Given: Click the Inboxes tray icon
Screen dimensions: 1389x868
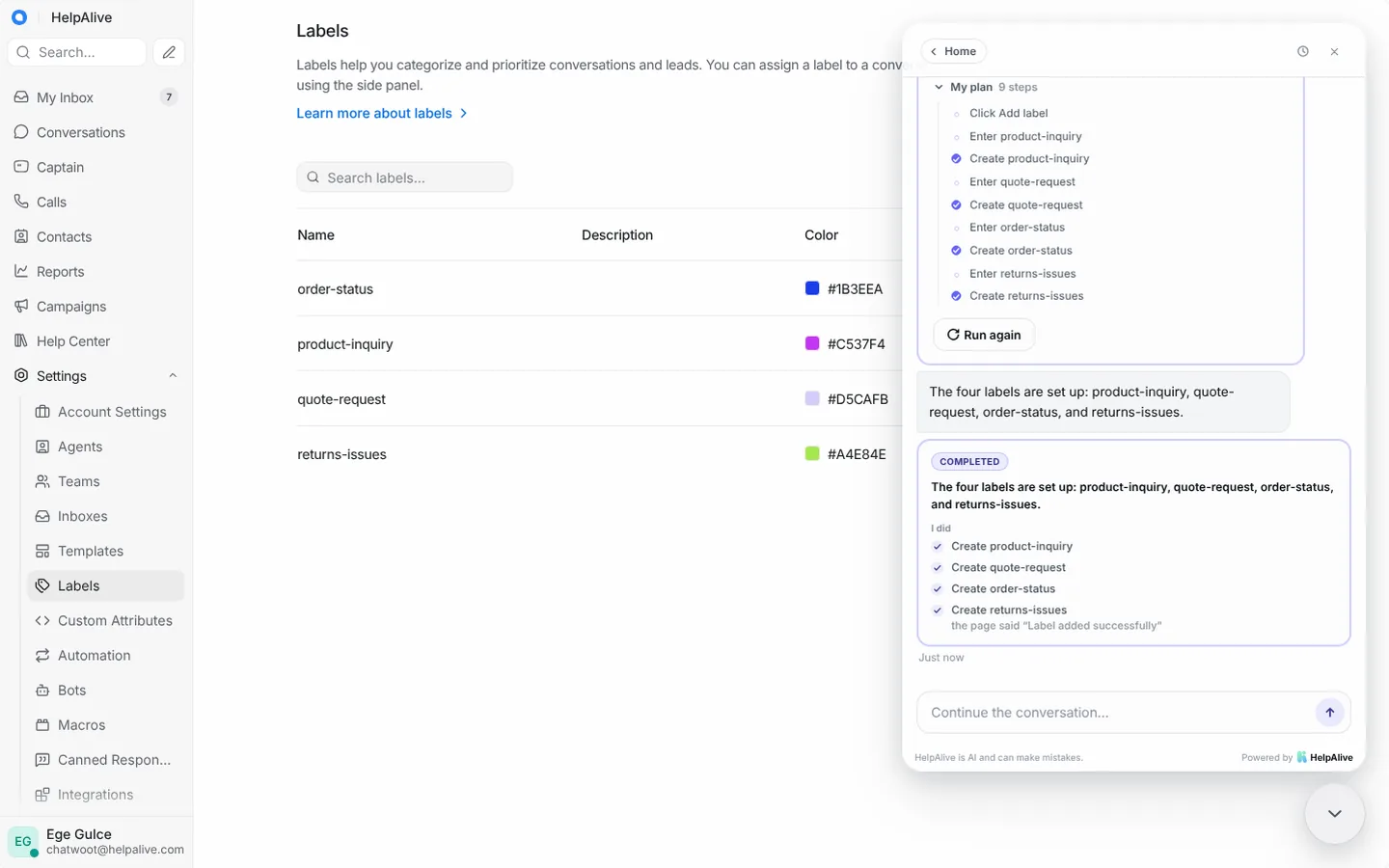Looking at the screenshot, I should [x=42, y=516].
